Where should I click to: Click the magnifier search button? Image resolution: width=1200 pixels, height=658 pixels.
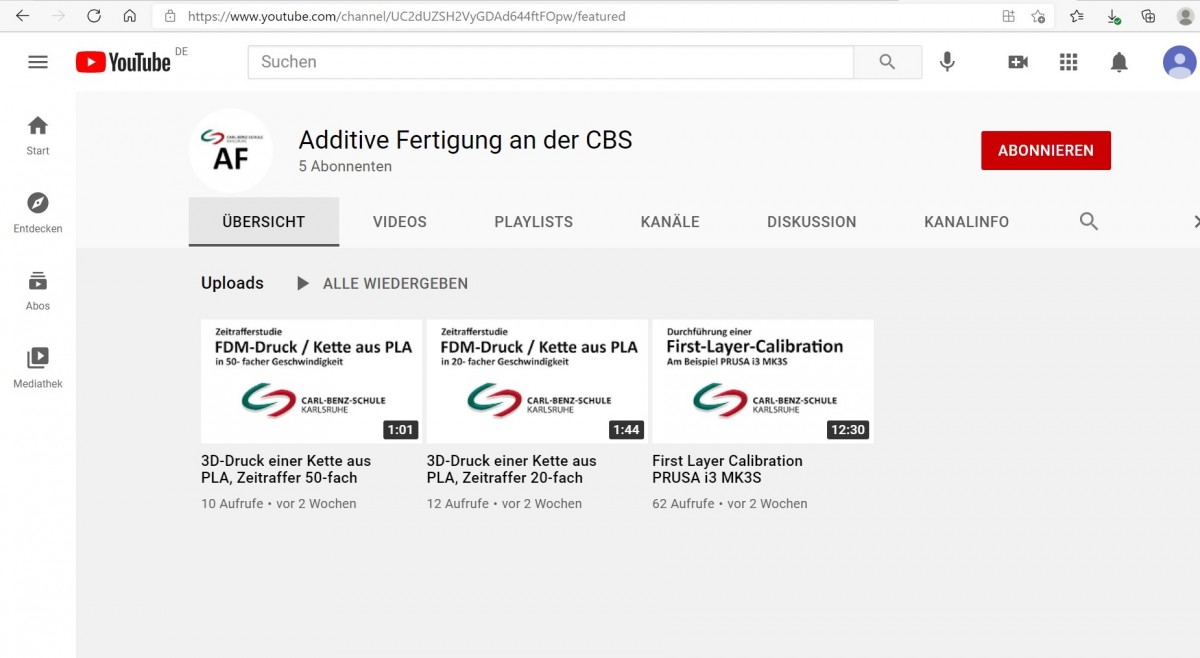(887, 62)
